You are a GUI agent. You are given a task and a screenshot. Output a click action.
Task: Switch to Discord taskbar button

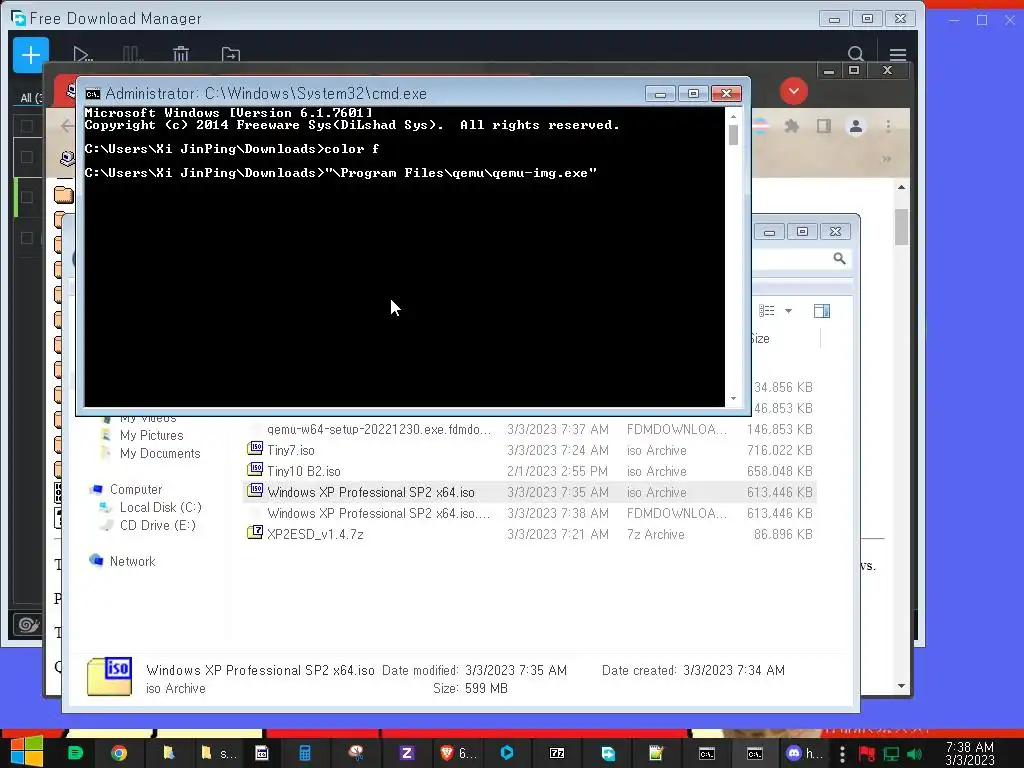coord(805,753)
